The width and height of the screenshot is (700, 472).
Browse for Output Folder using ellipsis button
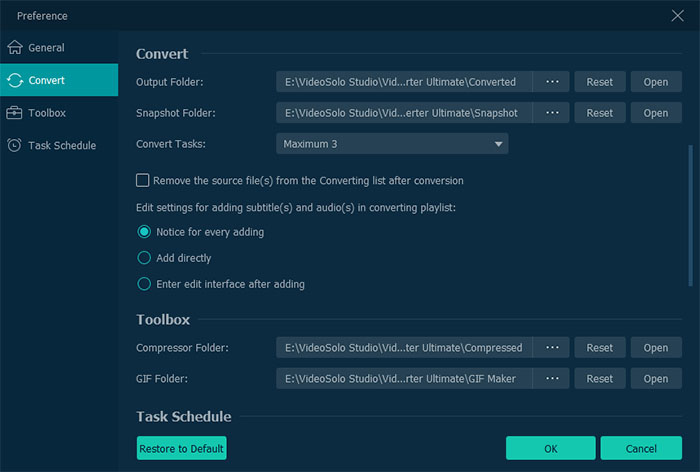[x=552, y=82]
